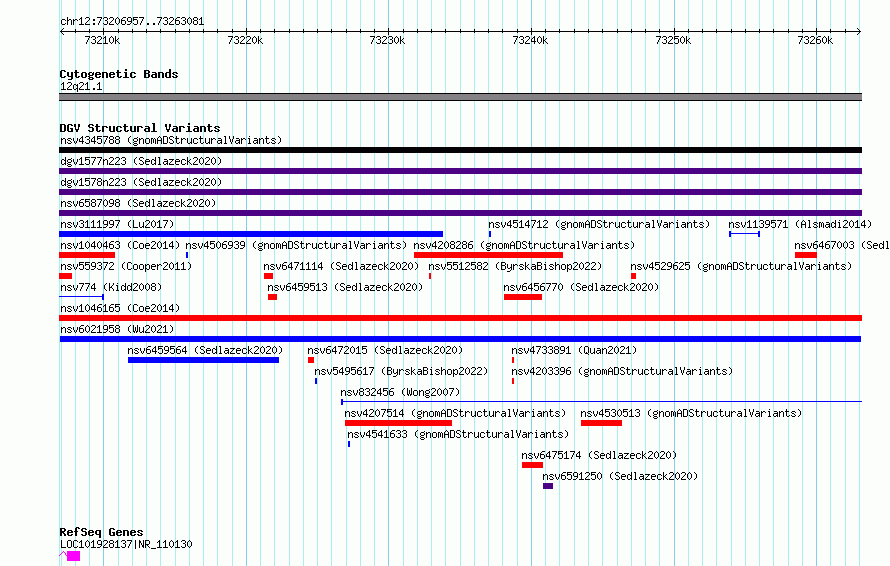Click nsv6459513 (Sedlazeck2020) label
Screen dimensions: 890x566
pyautogui.click(x=345, y=287)
